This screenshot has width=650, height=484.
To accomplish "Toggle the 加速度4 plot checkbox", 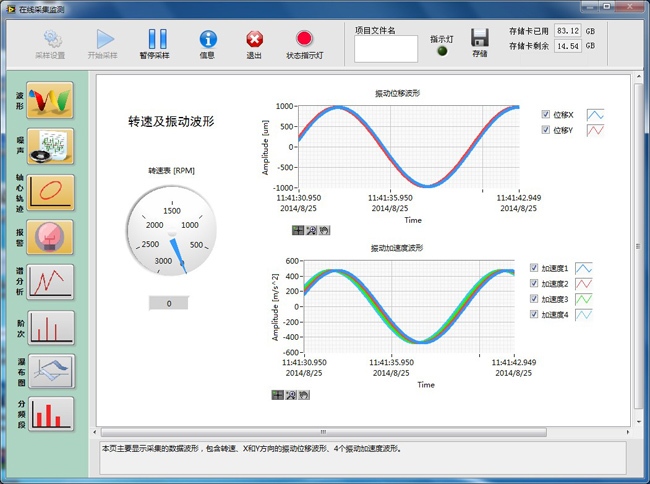I will [x=534, y=314].
